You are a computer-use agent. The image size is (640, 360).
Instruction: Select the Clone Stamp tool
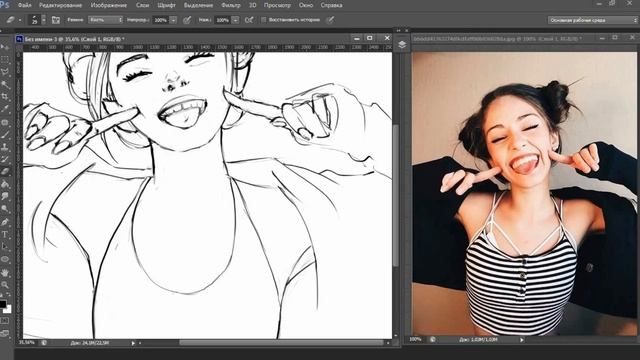[x=5, y=147]
